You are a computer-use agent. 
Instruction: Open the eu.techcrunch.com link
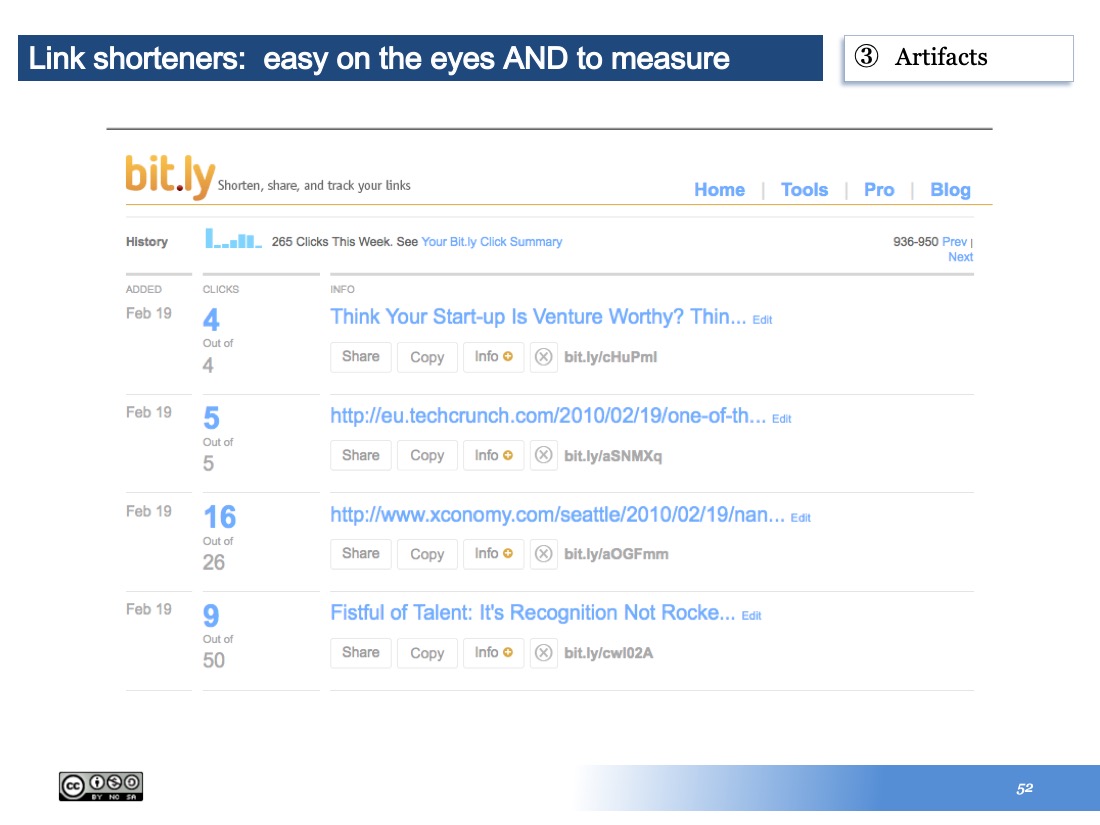coord(548,416)
